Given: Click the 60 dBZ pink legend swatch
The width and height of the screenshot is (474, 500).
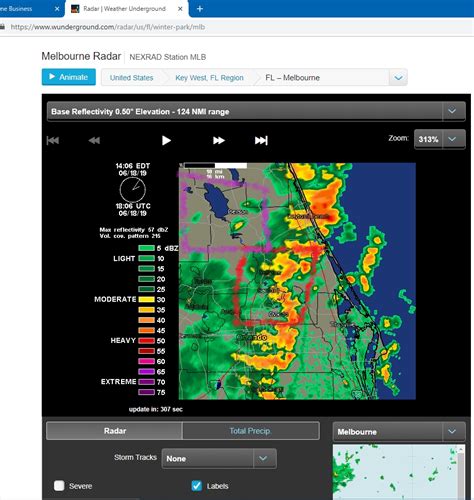Looking at the screenshot, I should pos(146,361).
